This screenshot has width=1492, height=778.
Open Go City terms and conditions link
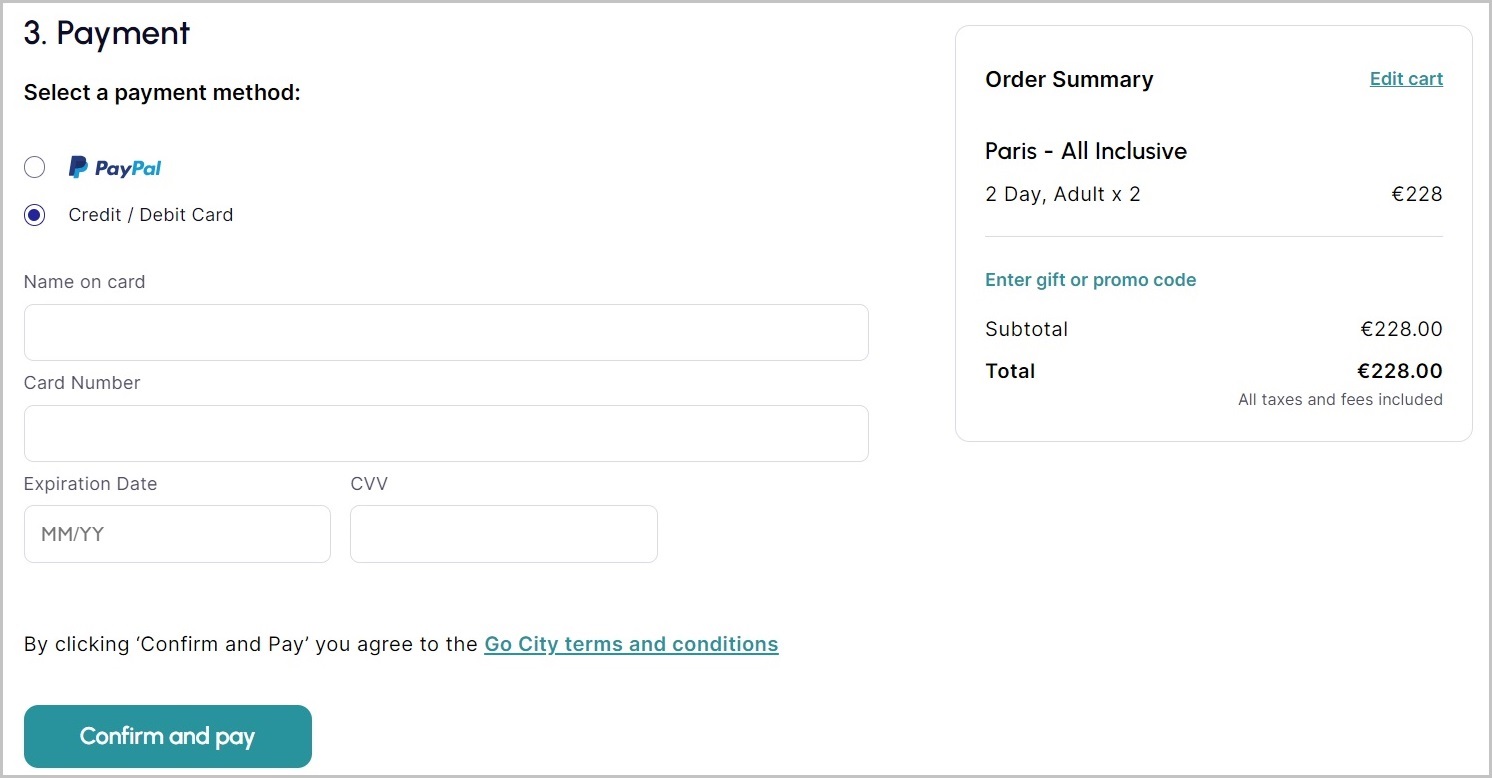tap(631, 644)
